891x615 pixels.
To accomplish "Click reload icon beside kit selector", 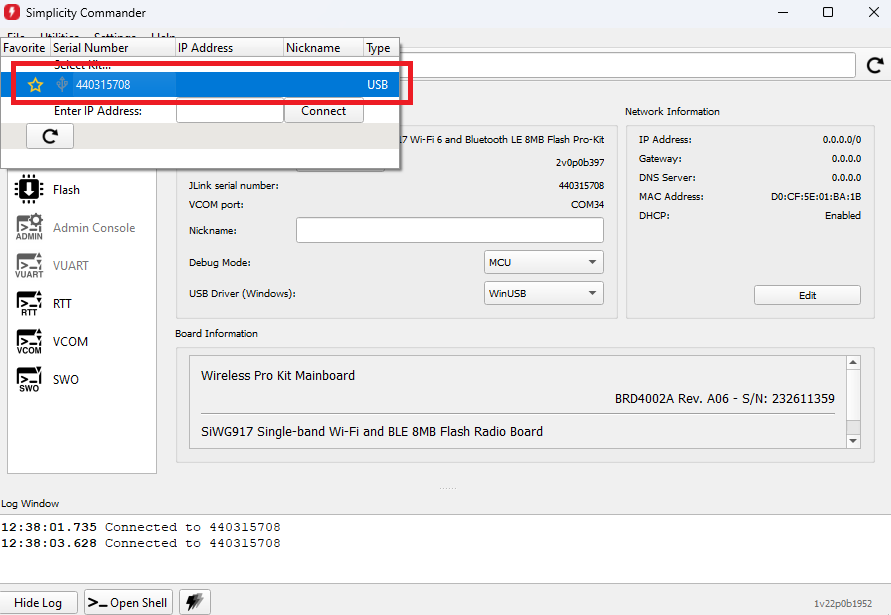I will [875, 65].
